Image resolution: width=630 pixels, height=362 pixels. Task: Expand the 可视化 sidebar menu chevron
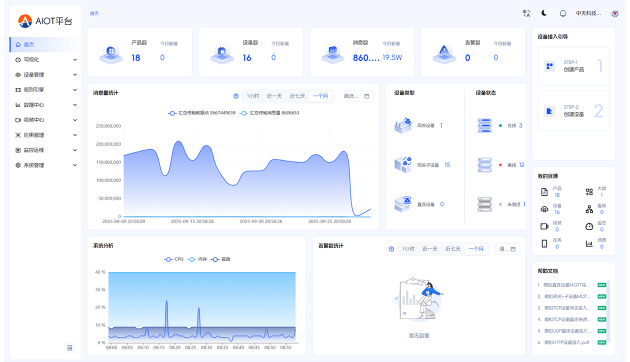click(75, 59)
